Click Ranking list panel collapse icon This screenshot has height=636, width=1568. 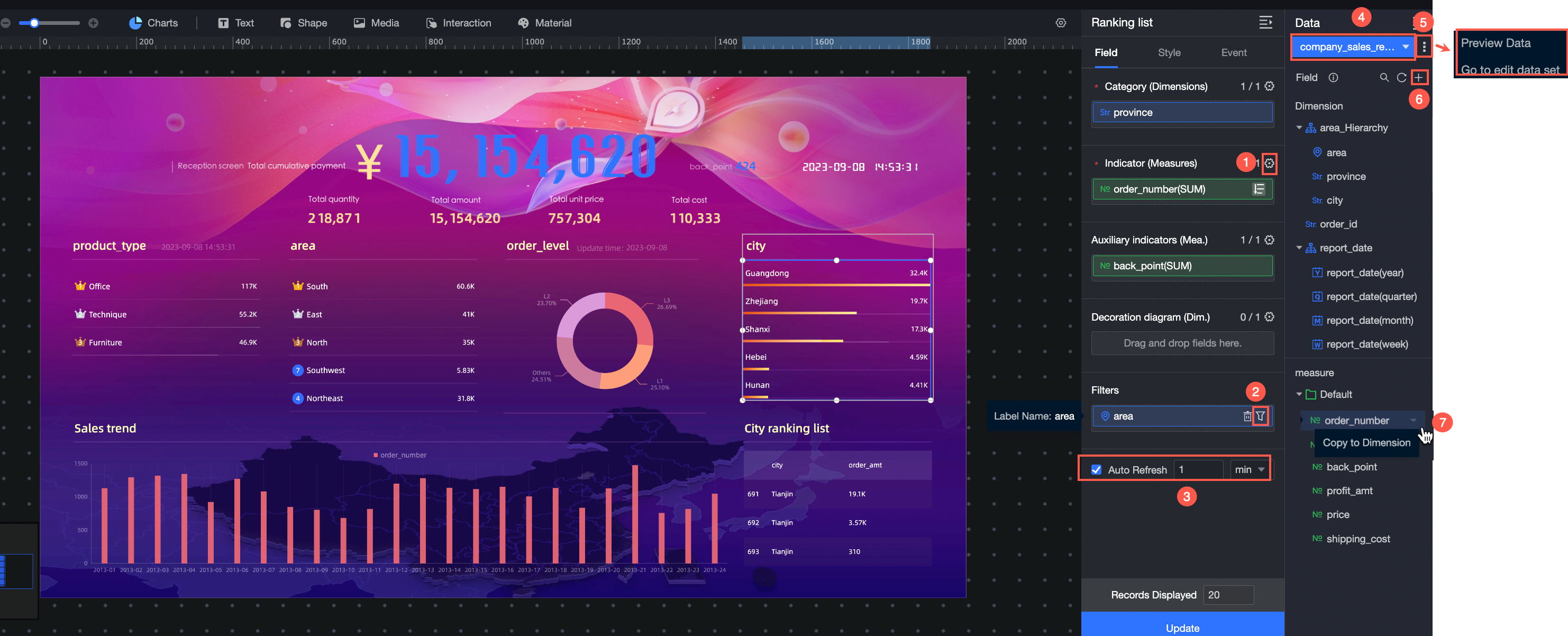1265,23
